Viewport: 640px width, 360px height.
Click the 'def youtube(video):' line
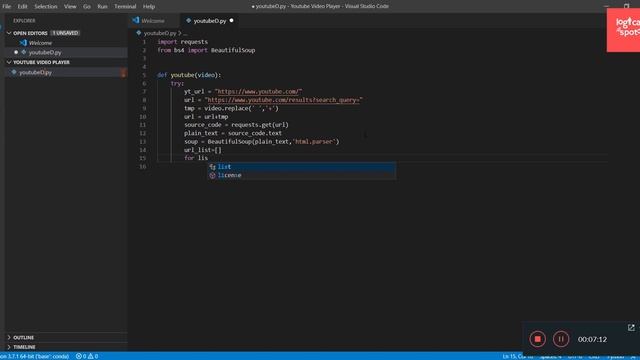(189, 75)
